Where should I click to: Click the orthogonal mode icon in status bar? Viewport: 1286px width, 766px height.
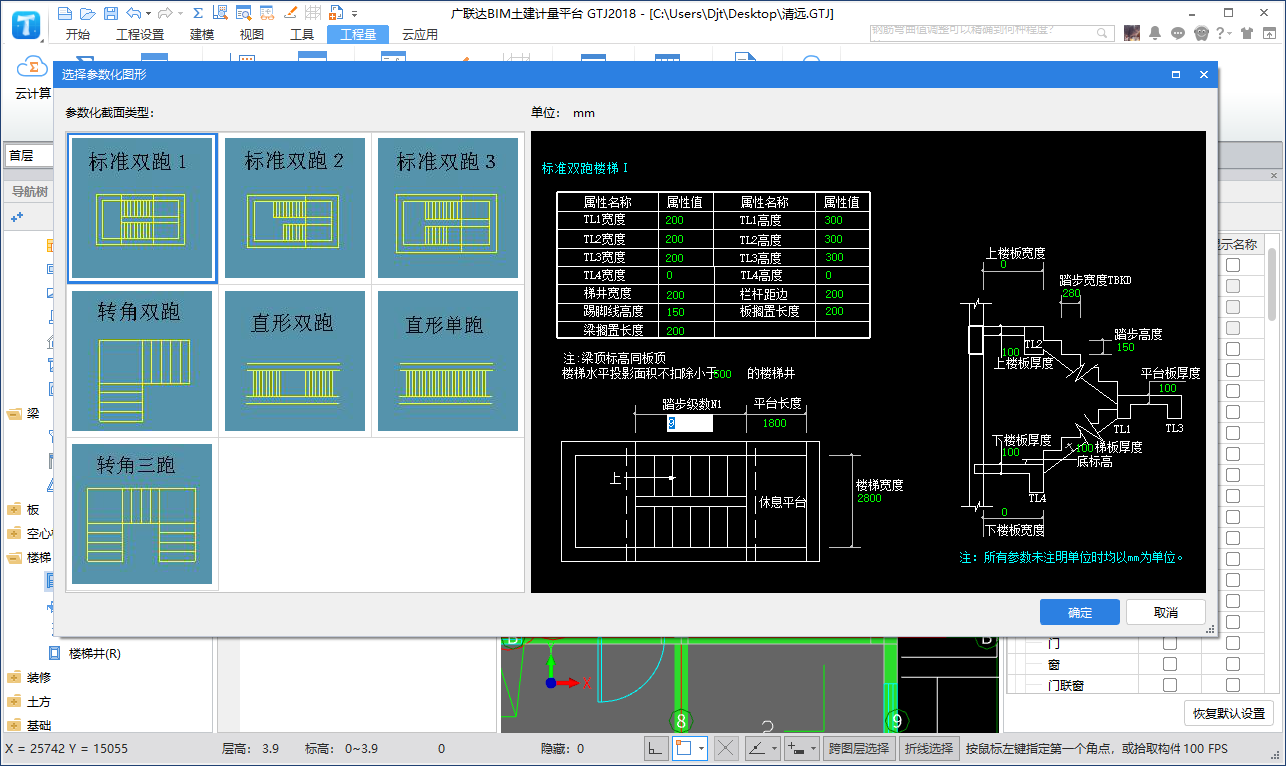[656, 747]
